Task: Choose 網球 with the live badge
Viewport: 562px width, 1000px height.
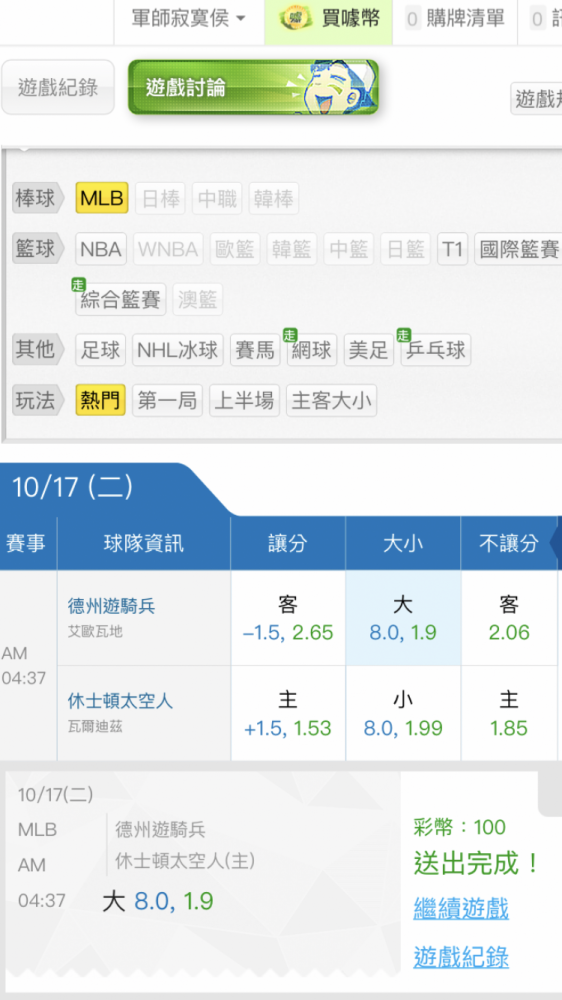Action: click(311, 349)
